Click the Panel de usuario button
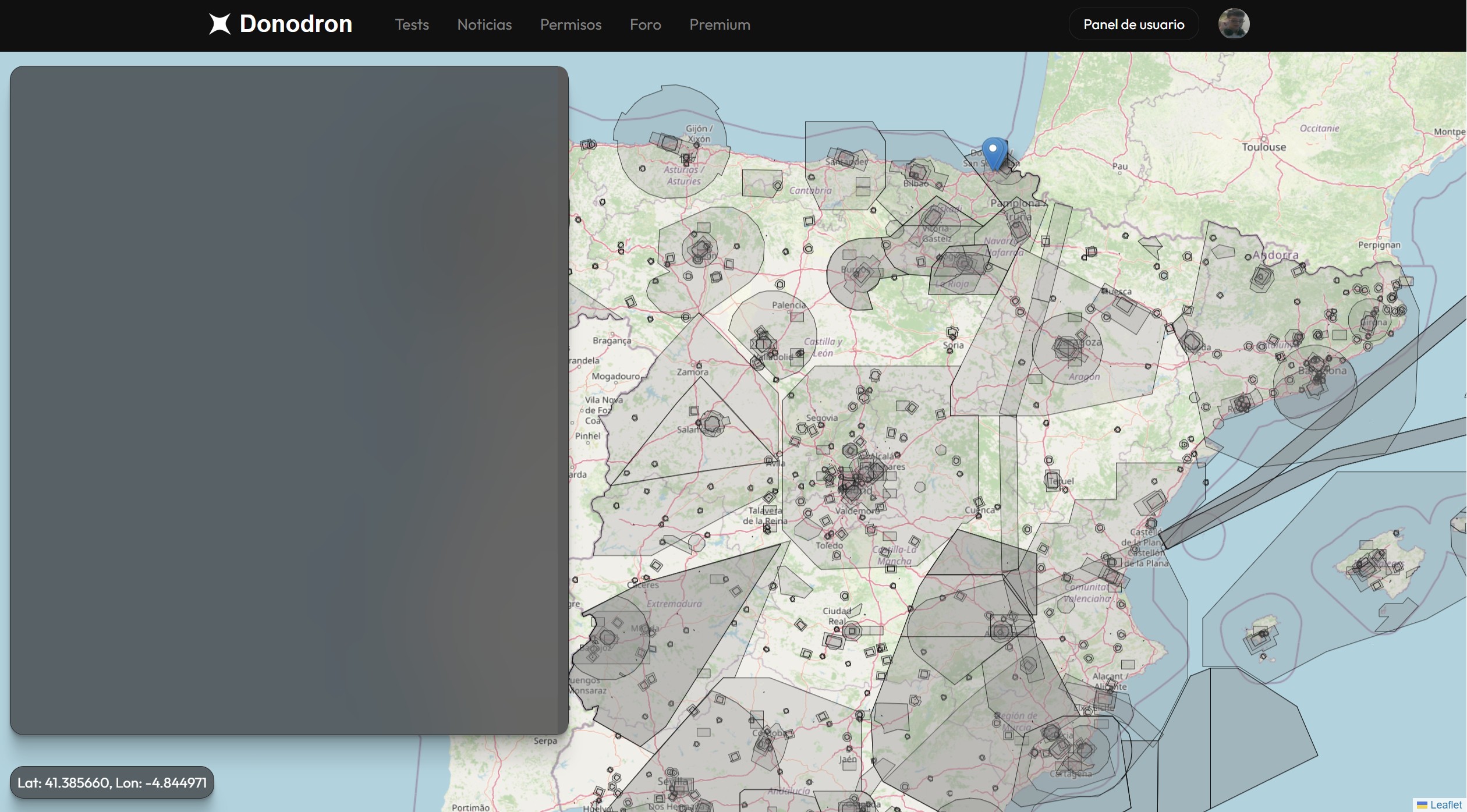Image resolution: width=1467 pixels, height=812 pixels. [1133, 24]
